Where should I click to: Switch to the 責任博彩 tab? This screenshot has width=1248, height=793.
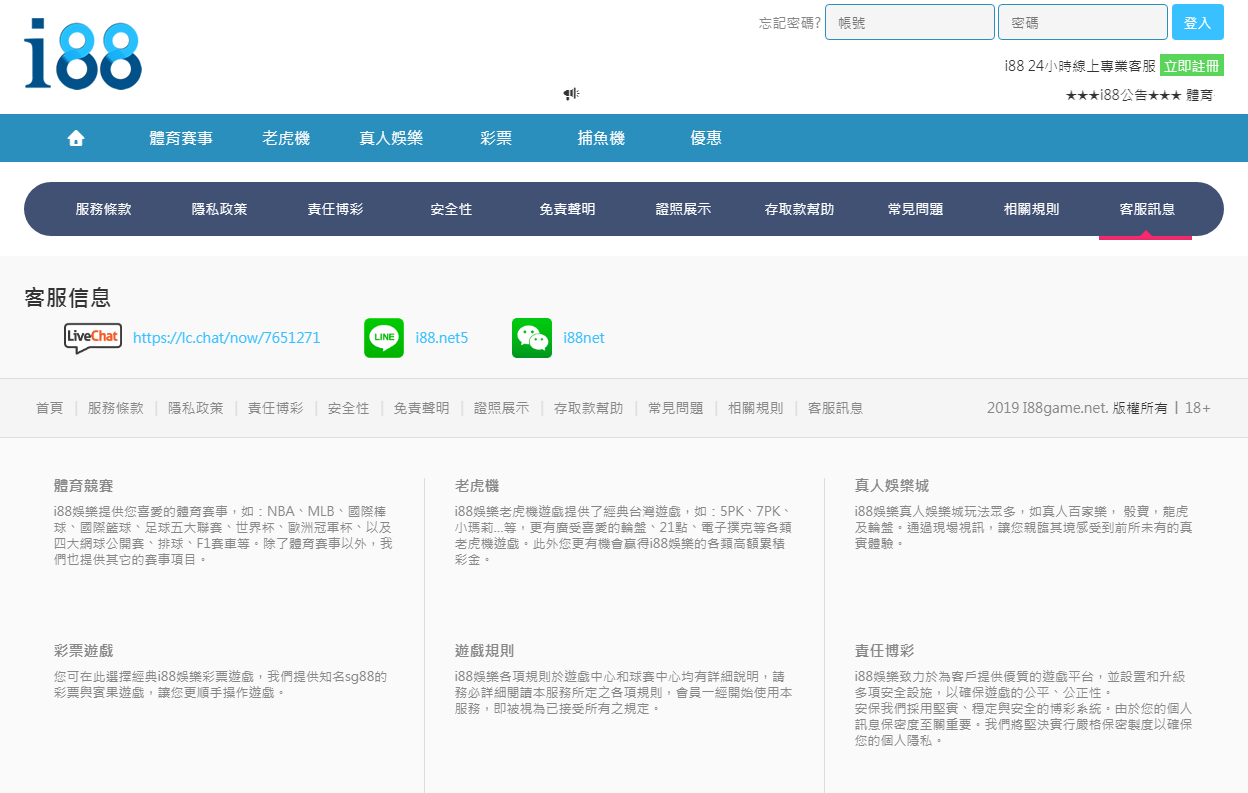coord(335,210)
